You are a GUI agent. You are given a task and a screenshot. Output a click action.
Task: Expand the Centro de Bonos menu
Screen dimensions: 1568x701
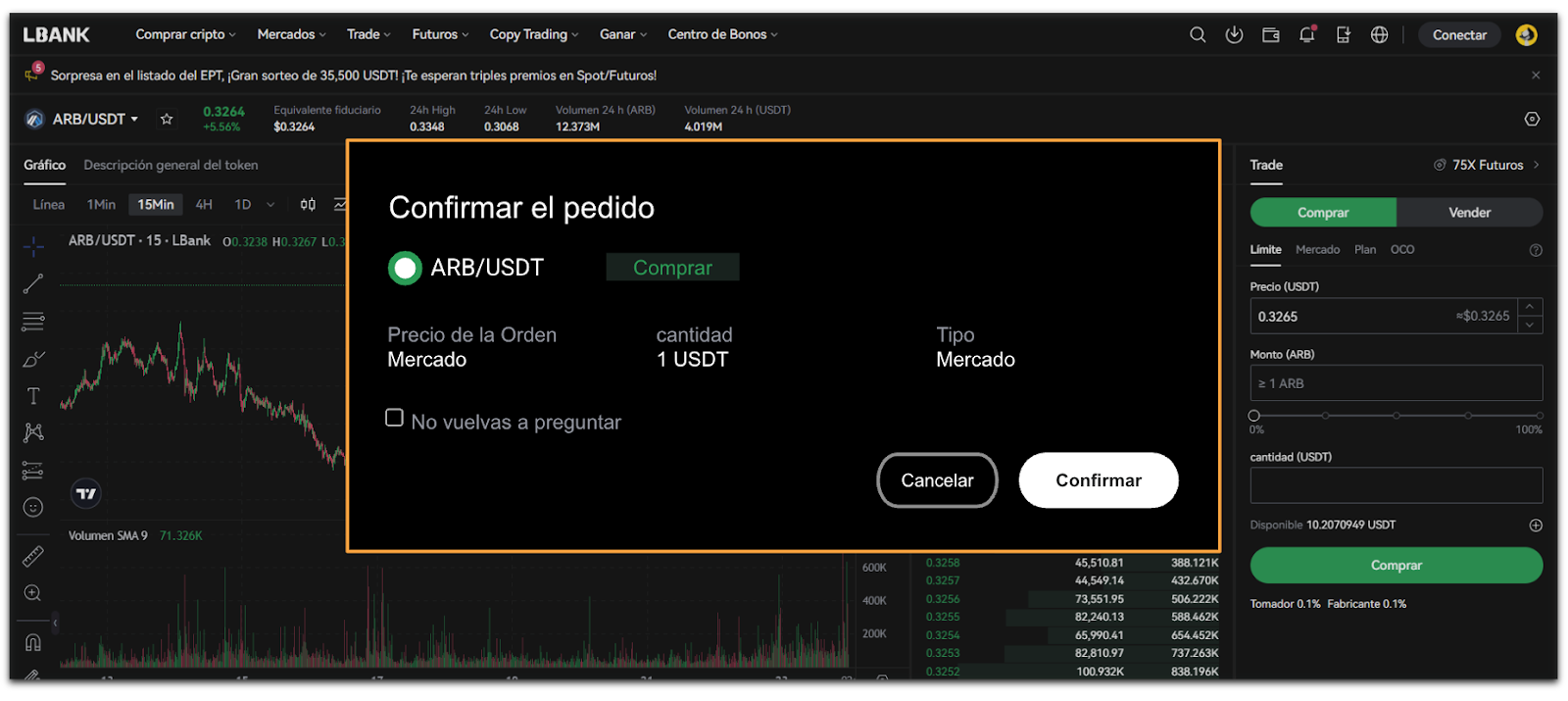(x=722, y=34)
